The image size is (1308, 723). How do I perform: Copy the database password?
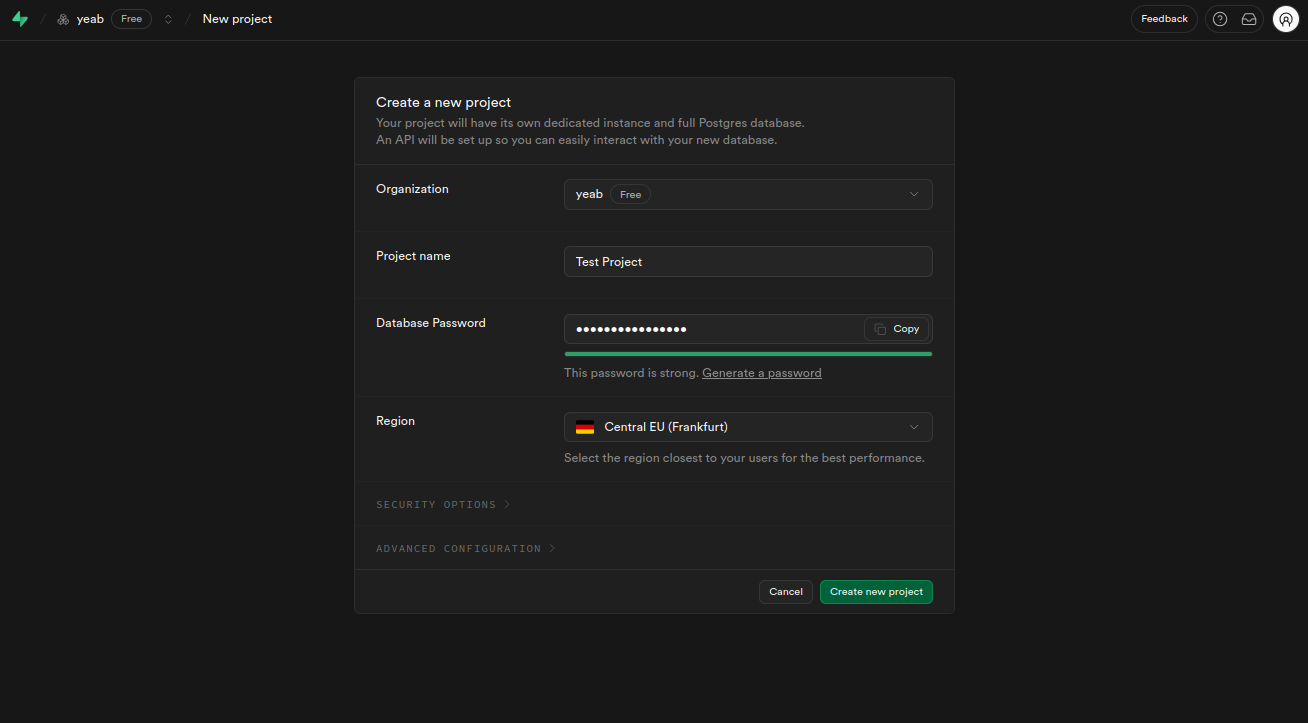point(896,329)
